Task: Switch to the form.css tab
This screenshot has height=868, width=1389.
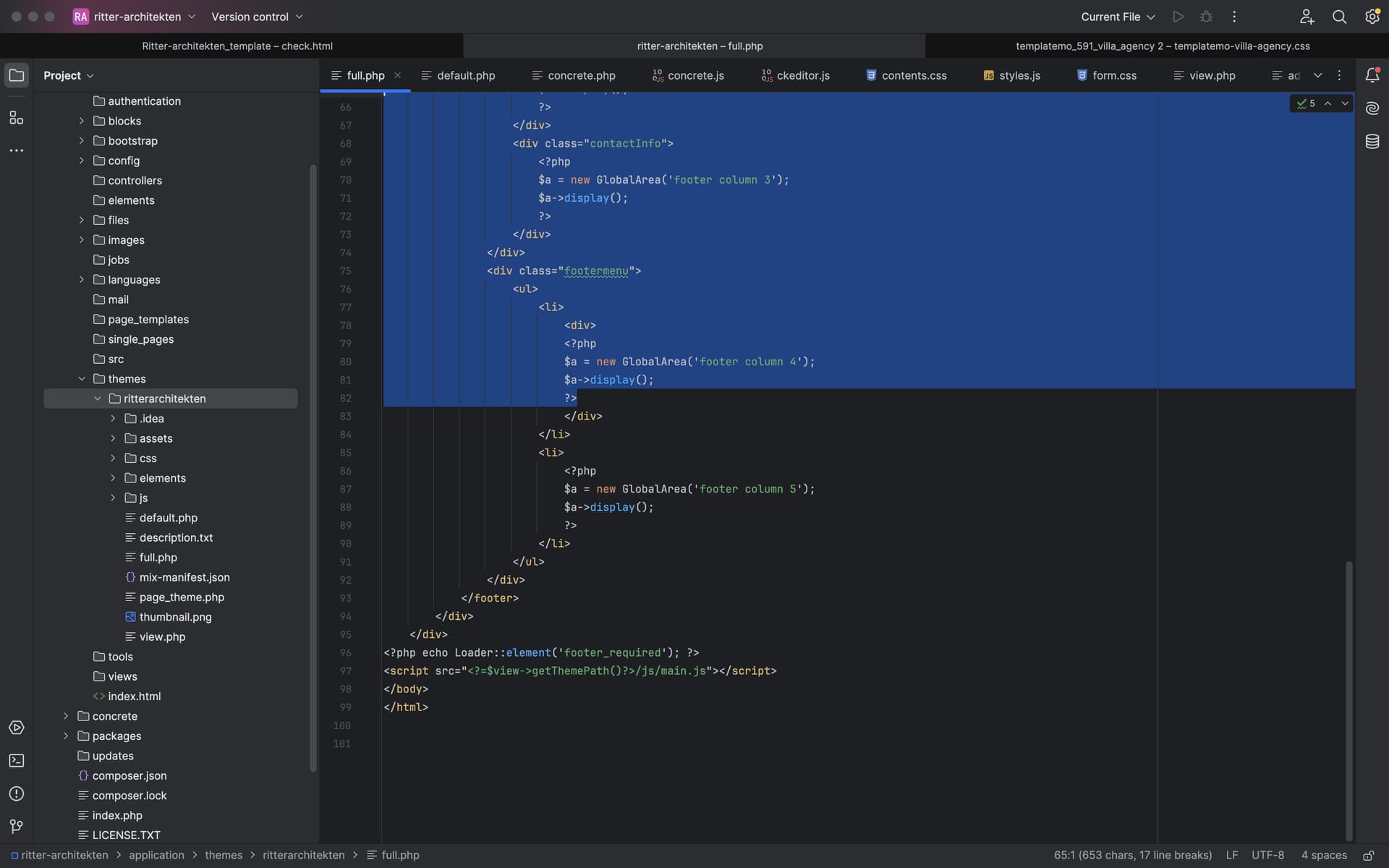Action: [x=1106, y=75]
